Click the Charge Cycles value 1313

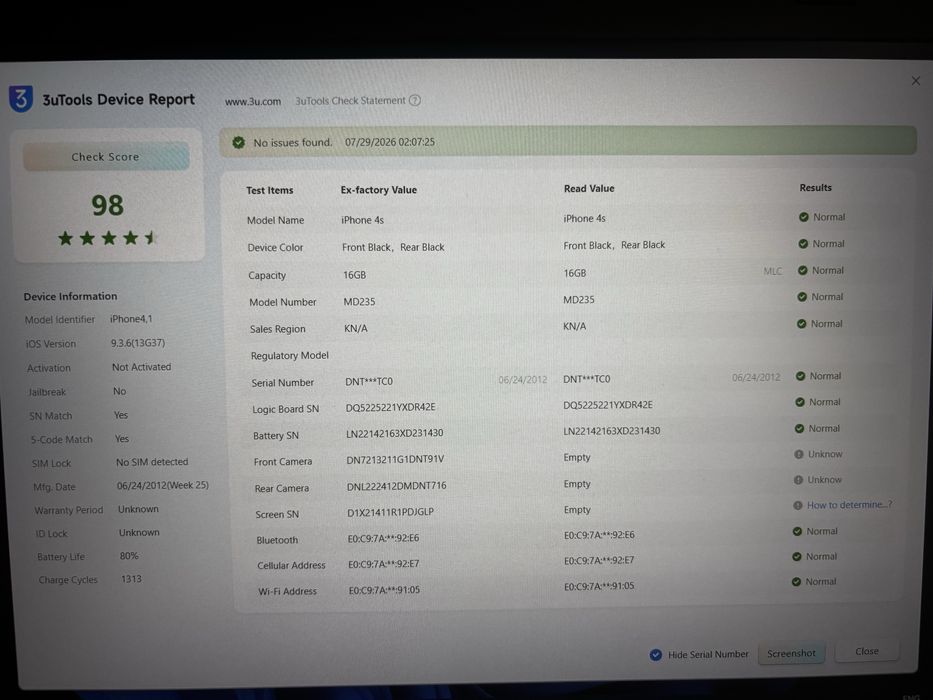pos(132,579)
